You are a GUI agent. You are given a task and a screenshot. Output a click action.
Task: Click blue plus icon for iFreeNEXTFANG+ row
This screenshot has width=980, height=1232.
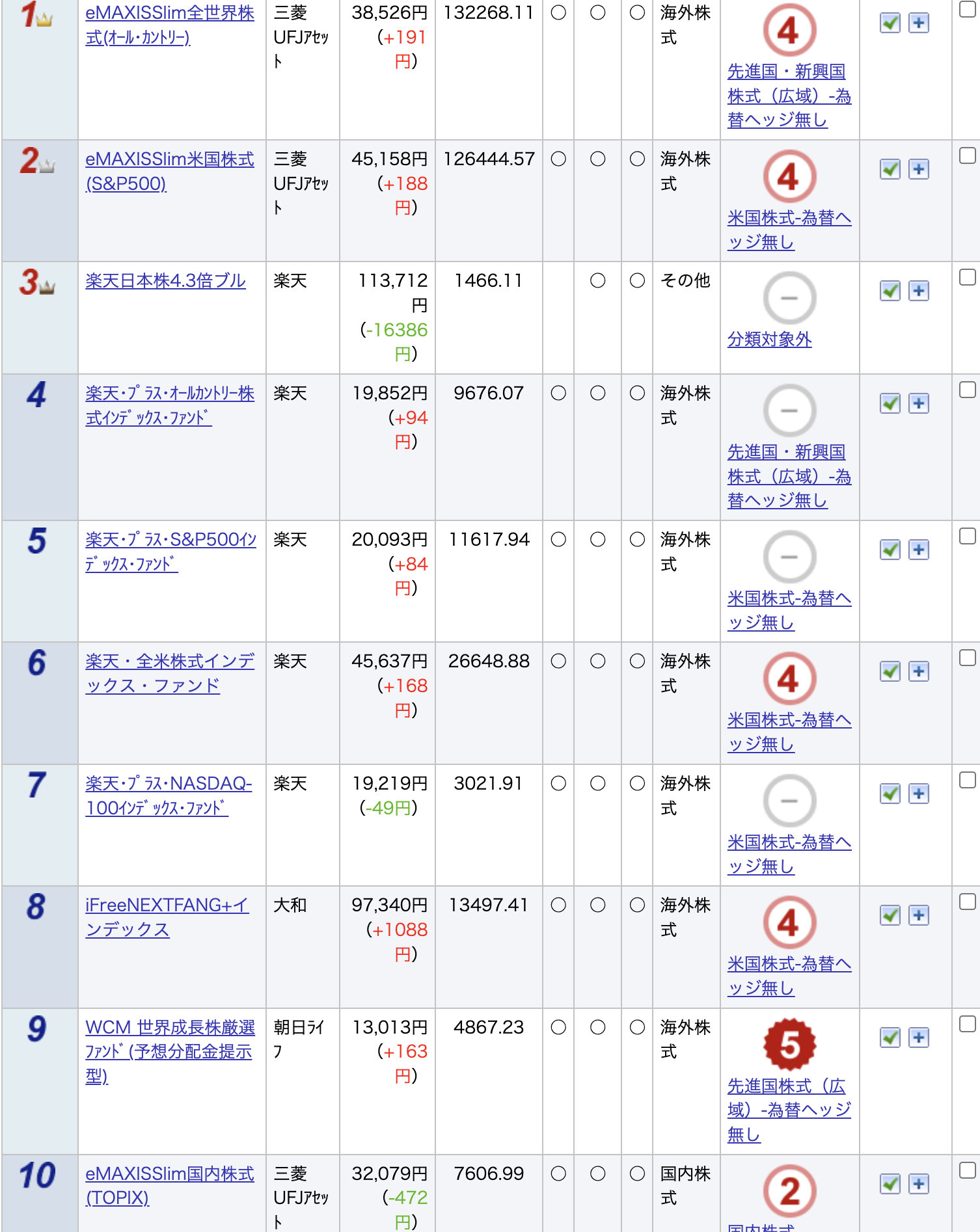point(918,915)
